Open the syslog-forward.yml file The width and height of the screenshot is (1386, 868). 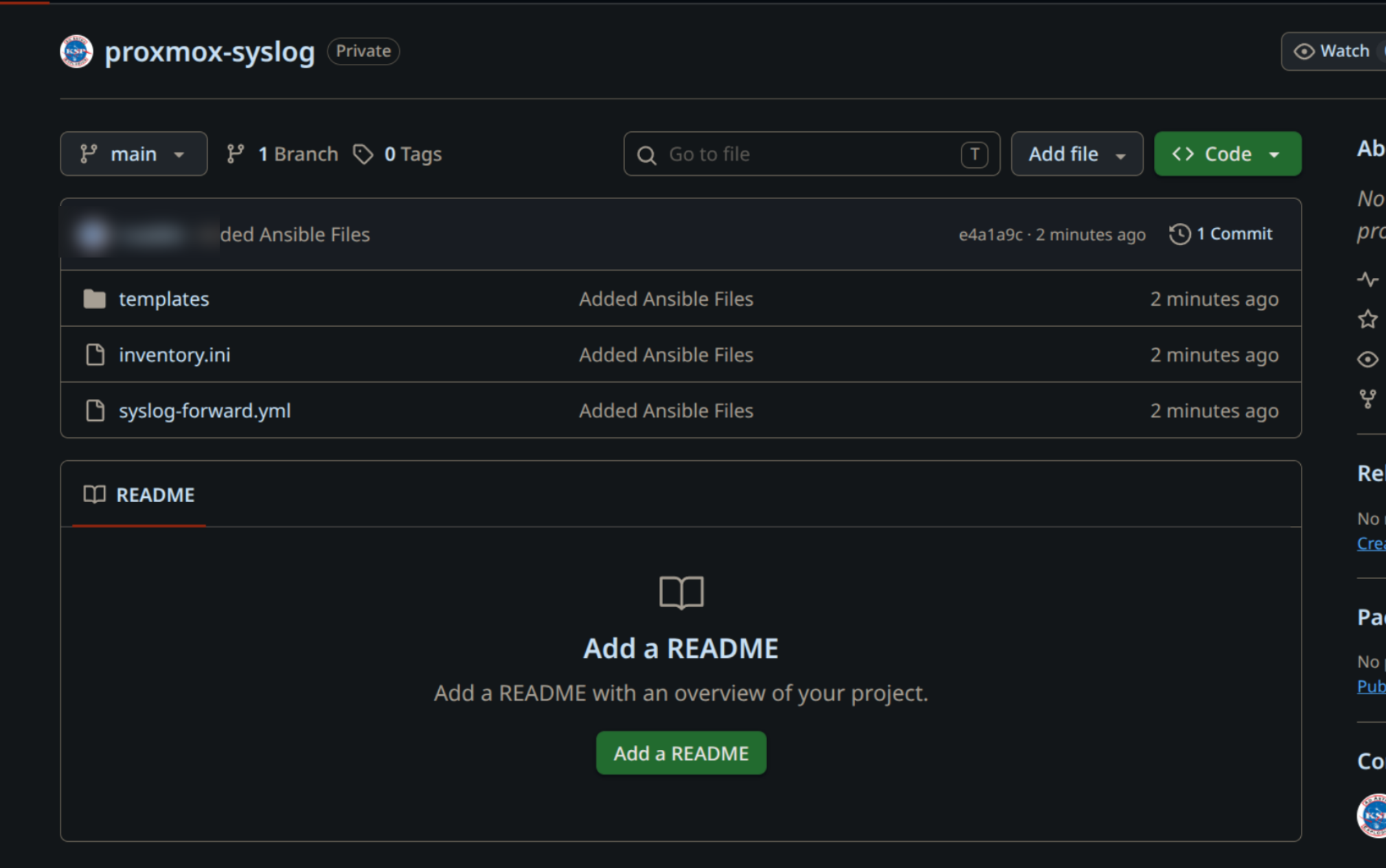coord(205,411)
